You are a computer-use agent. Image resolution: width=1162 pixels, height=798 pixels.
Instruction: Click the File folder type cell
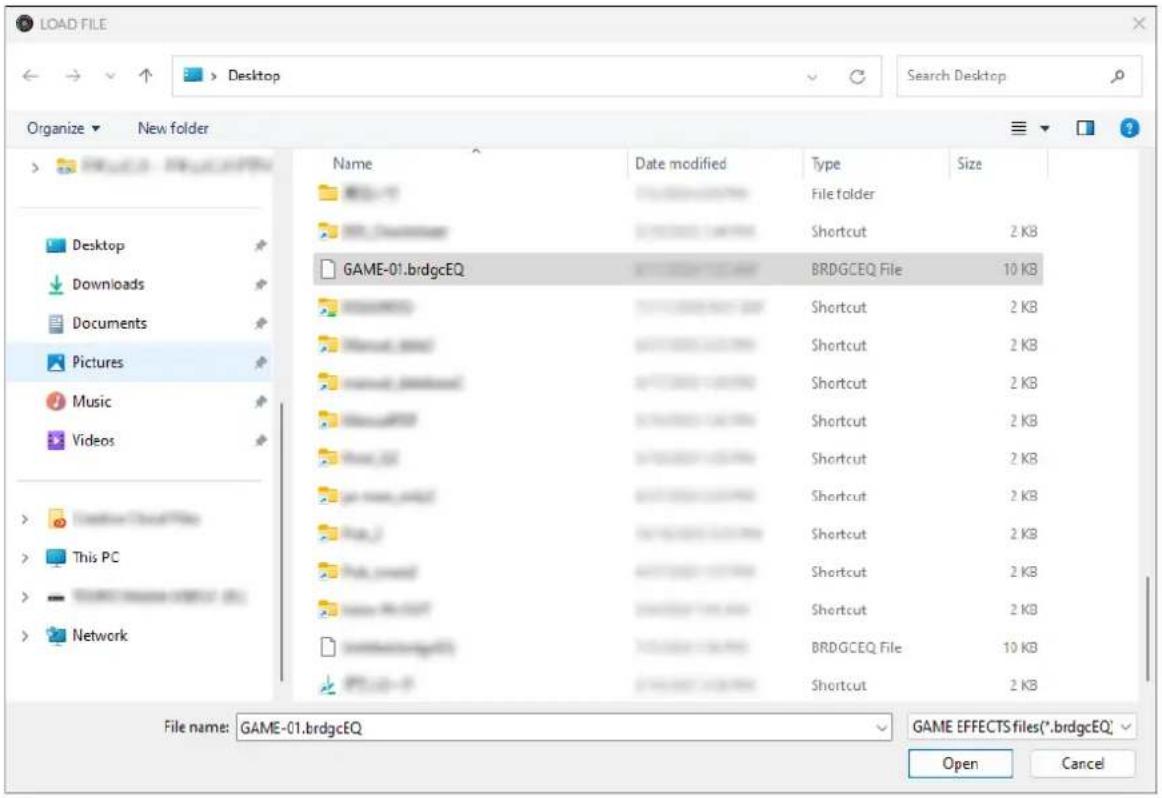[843, 194]
